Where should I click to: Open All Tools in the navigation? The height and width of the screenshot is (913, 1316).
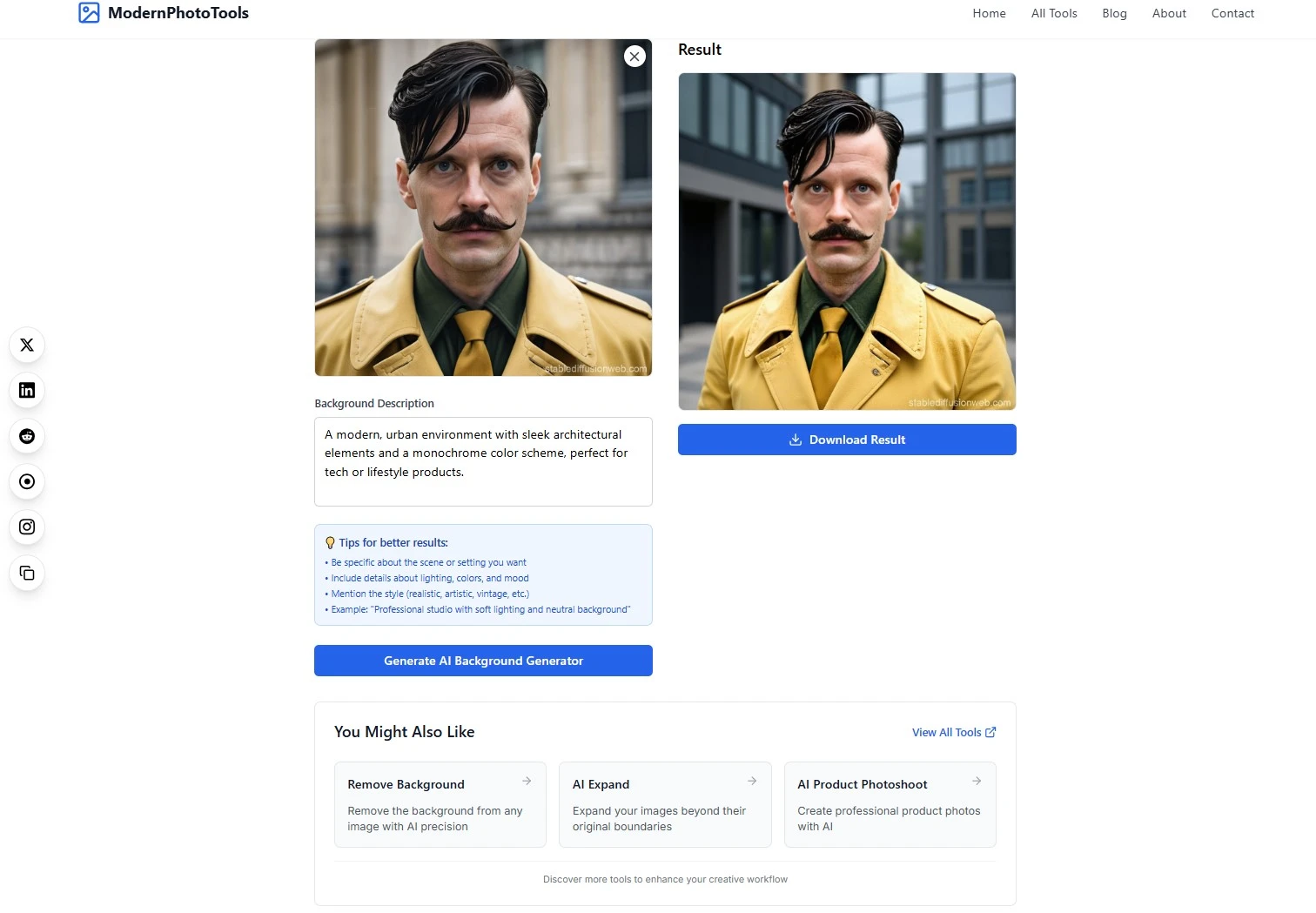point(1054,13)
